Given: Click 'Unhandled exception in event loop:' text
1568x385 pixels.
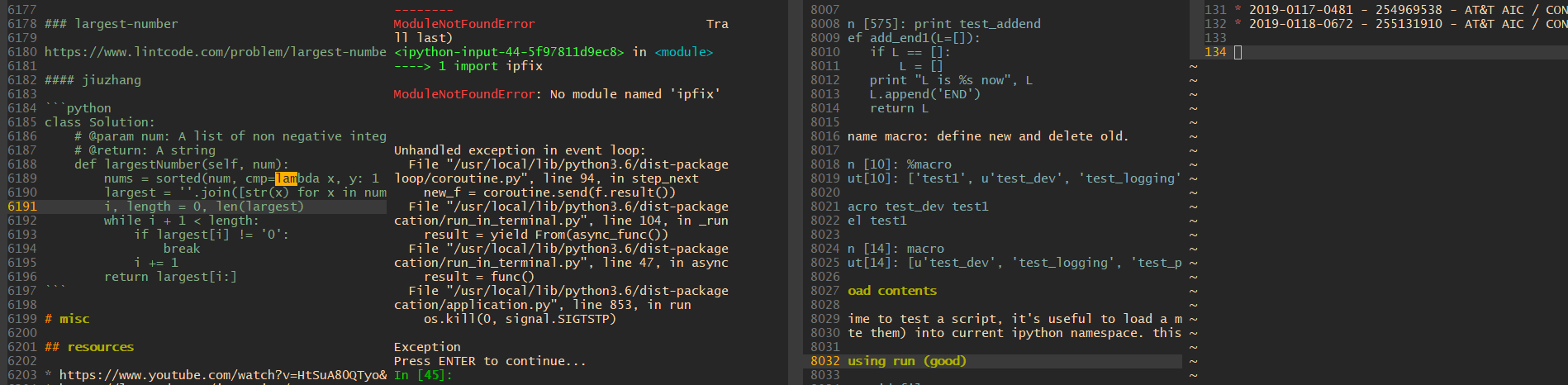Looking at the screenshot, I should click(520, 150).
